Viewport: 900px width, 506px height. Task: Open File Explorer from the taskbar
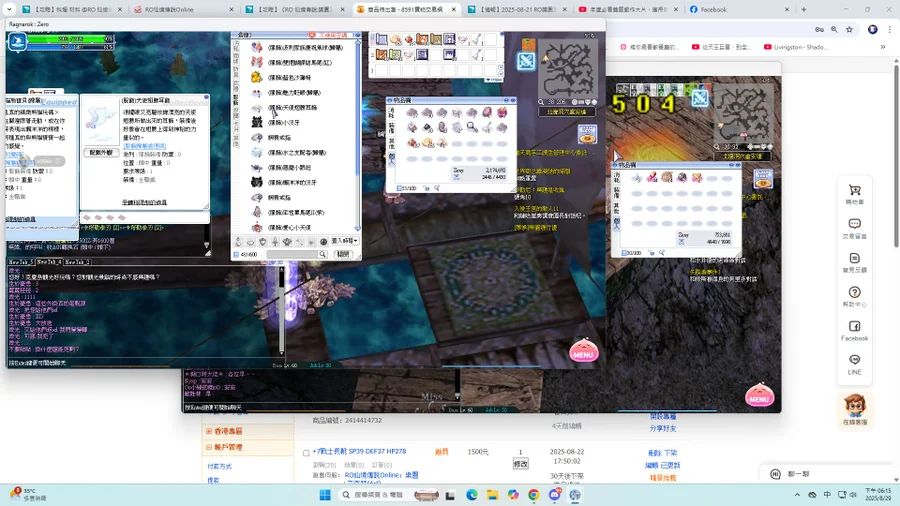[x=492, y=495]
